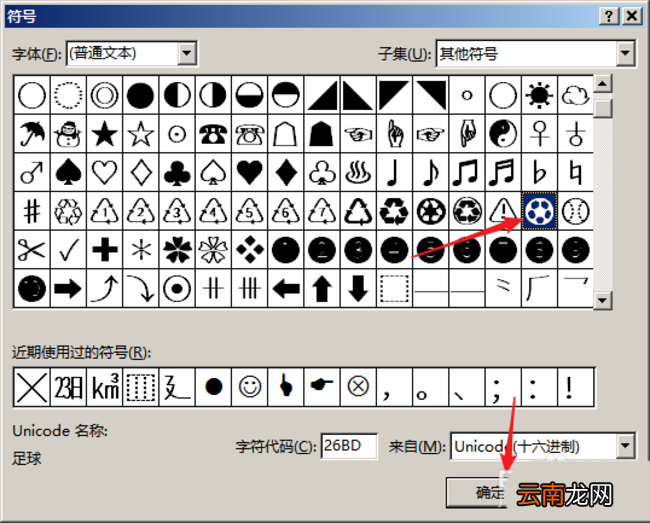Select the right black arrow symbol

pyautogui.click(x=68, y=288)
